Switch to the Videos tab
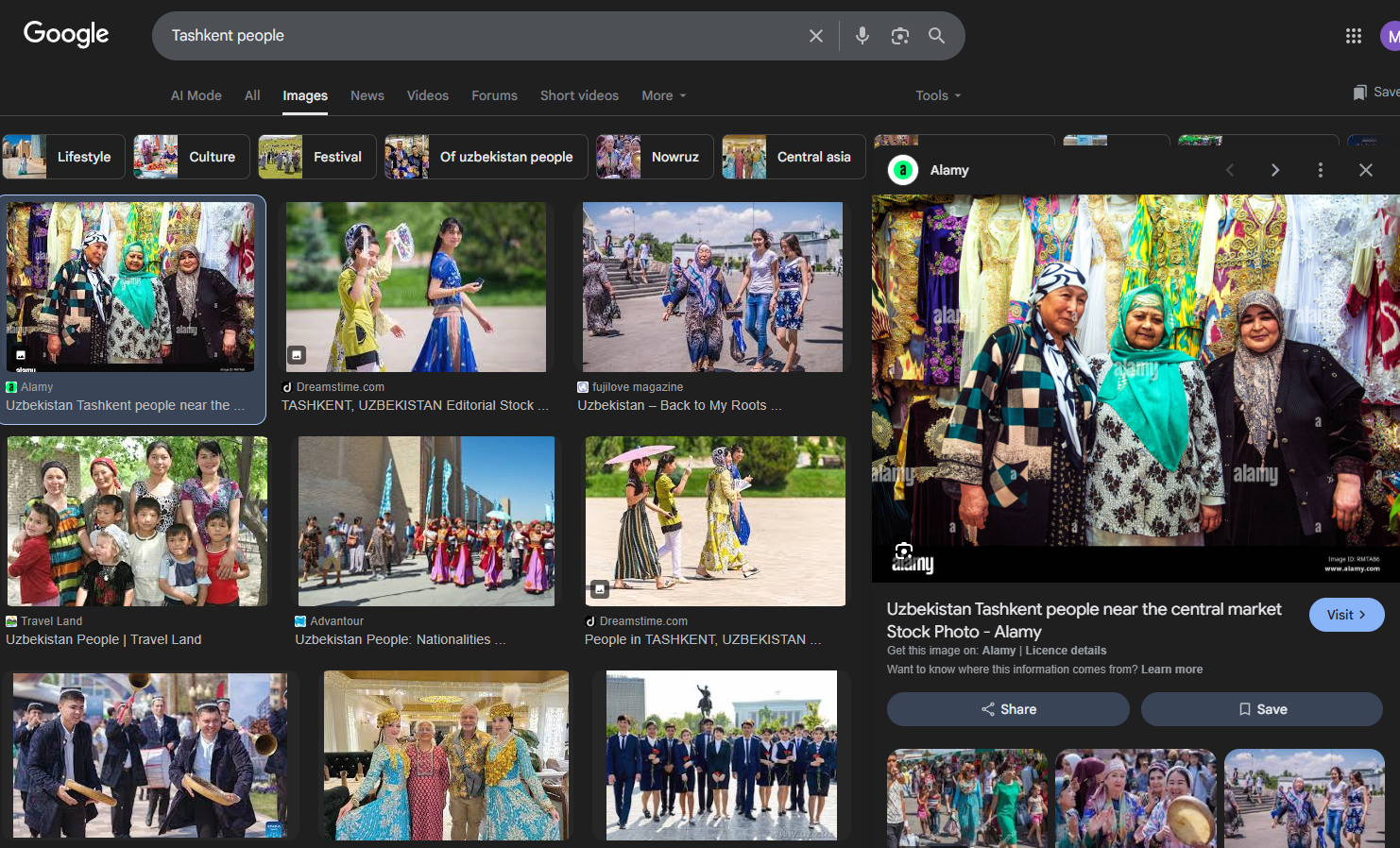The width and height of the screenshot is (1400, 848). click(428, 95)
